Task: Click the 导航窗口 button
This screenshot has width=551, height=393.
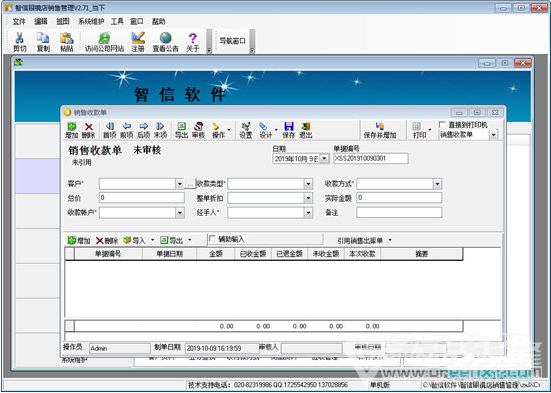Action: tap(232, 41)
